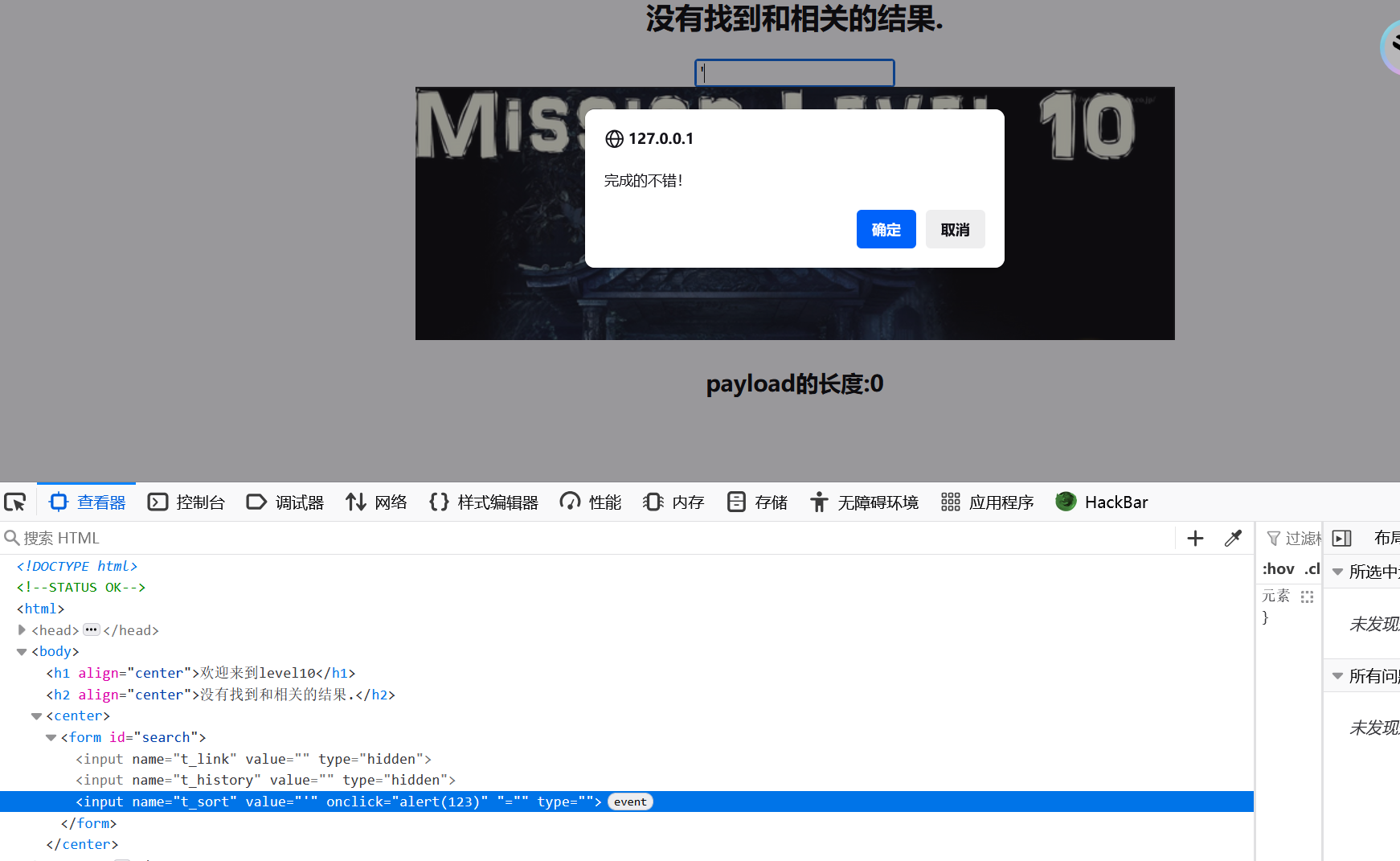
Task: Switch to the 网络 network tab
Action: pyautogui.click(x=376, y=502)
